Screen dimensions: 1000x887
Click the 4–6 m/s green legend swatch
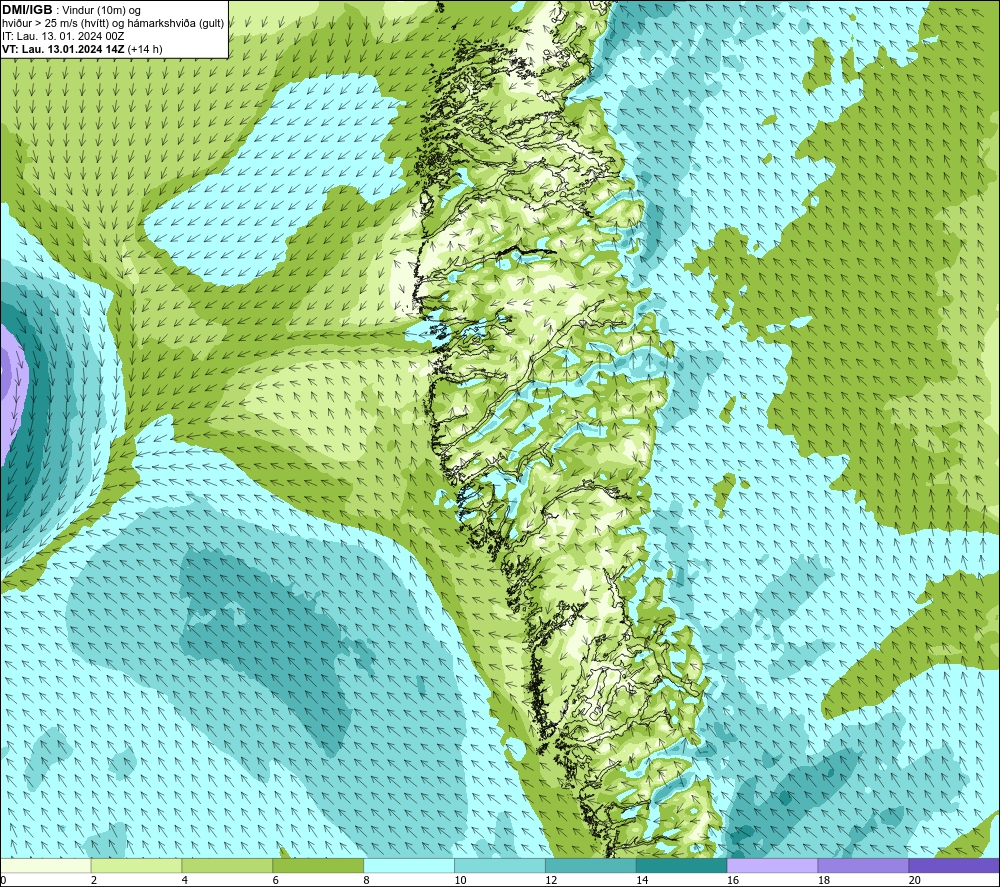tap(227, 865)
